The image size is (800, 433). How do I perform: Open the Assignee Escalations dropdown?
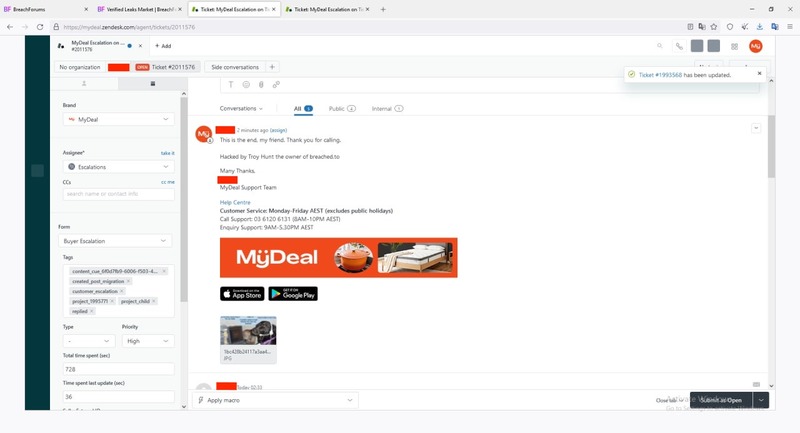[x=118, y=167]
